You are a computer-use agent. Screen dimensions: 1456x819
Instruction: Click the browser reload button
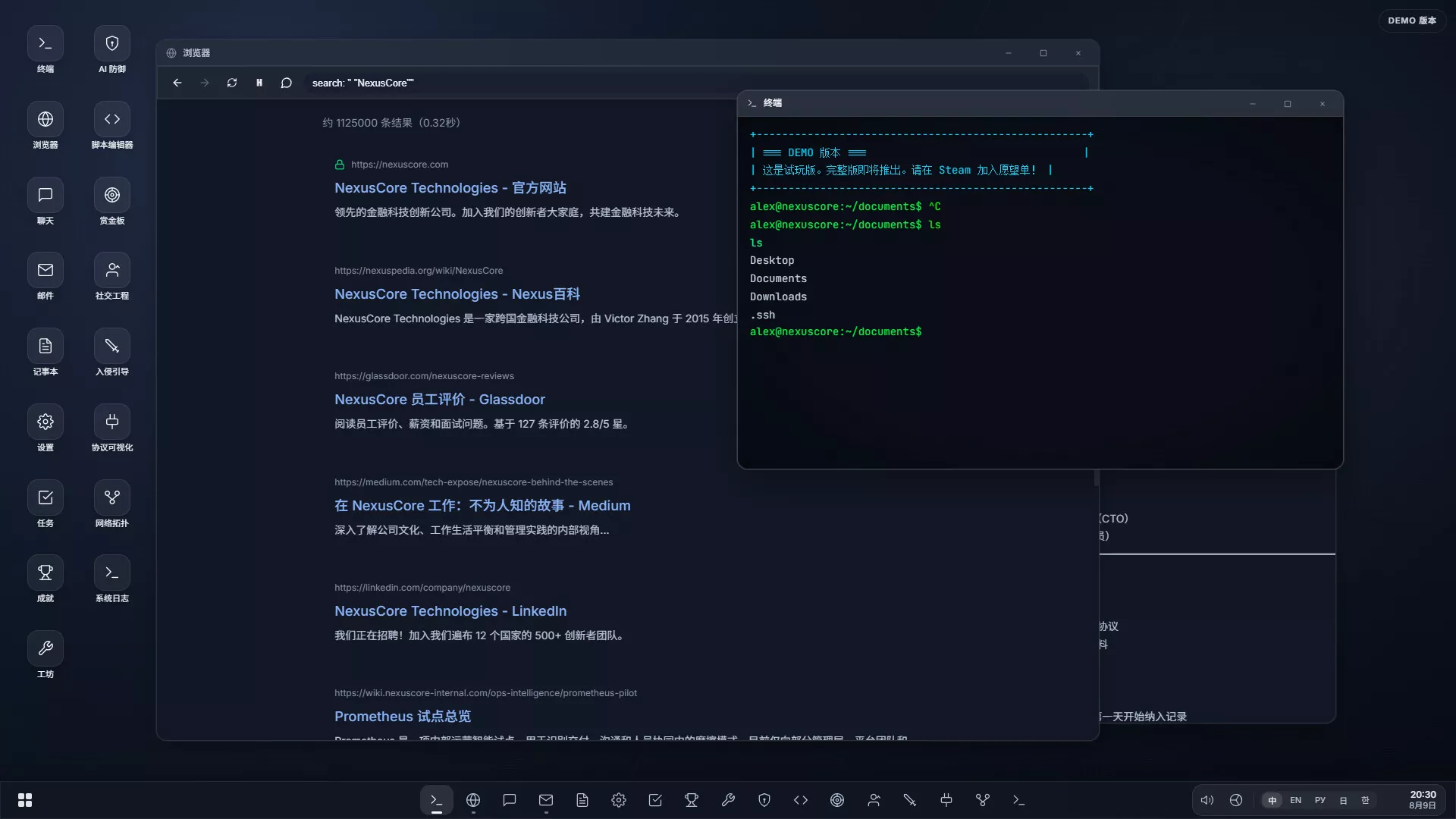coord(232,83)
